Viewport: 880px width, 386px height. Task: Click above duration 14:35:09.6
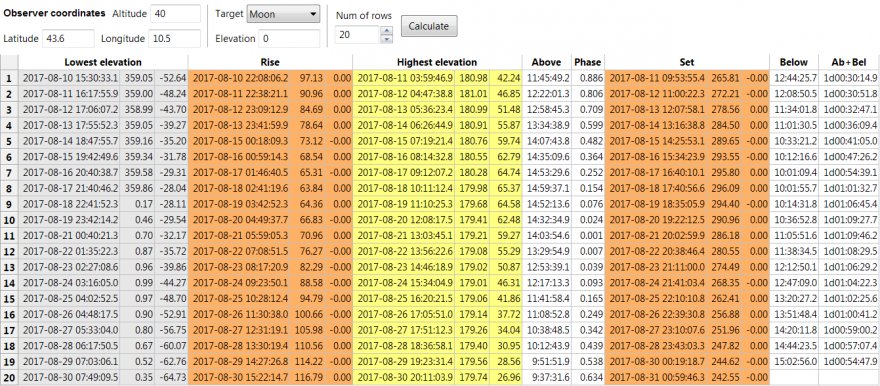(x=547, y=157)
